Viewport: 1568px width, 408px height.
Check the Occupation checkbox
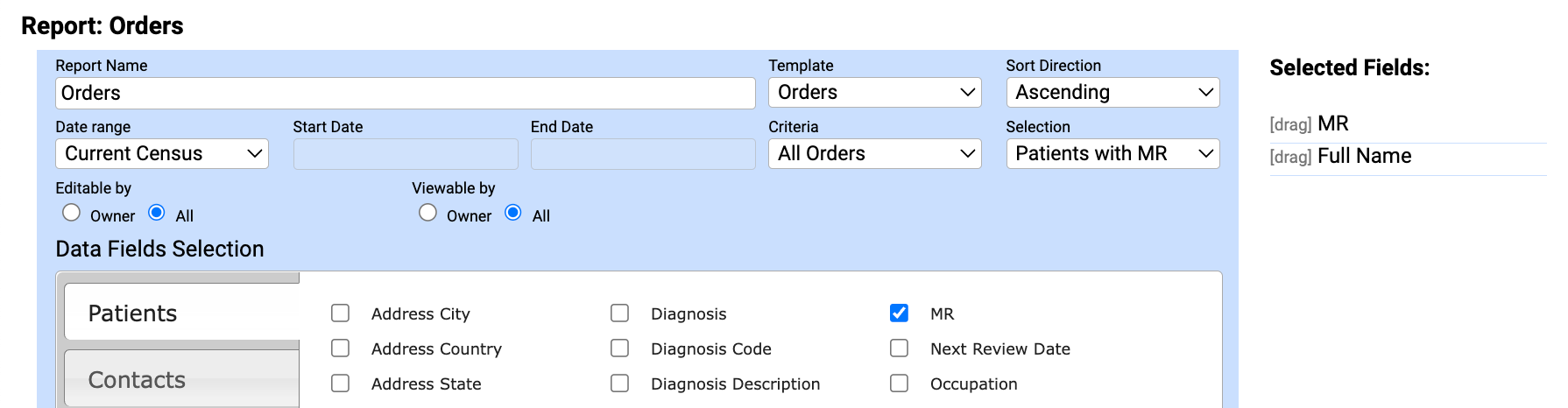(899, 383)
